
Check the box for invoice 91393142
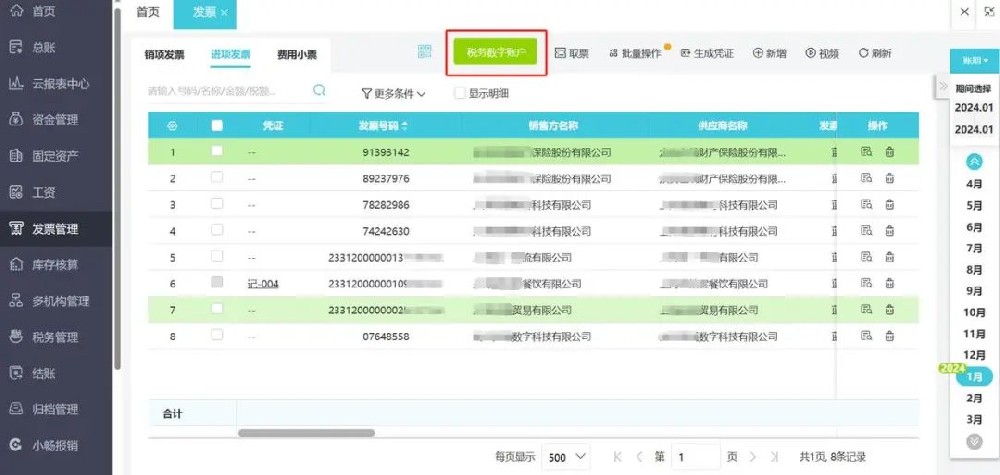point(217,151)
